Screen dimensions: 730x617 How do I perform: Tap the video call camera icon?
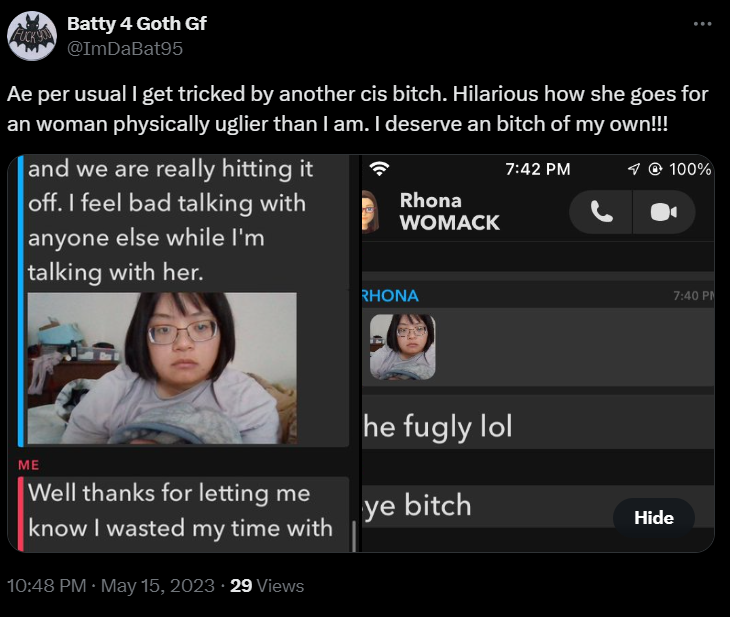(x=664, y=212)
